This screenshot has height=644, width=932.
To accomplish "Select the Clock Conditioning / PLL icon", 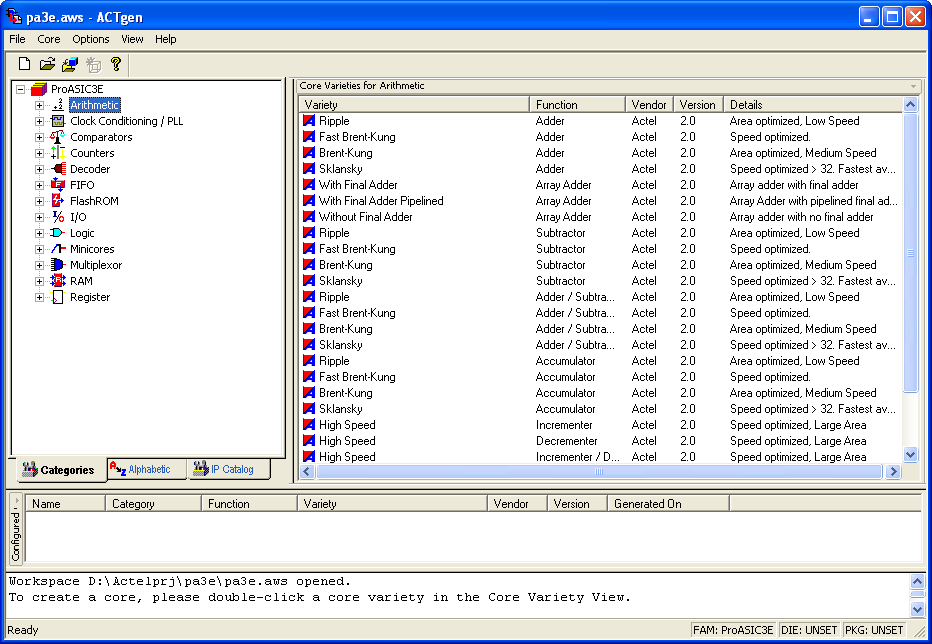I will pyautogui.click(x=58, y=121).
